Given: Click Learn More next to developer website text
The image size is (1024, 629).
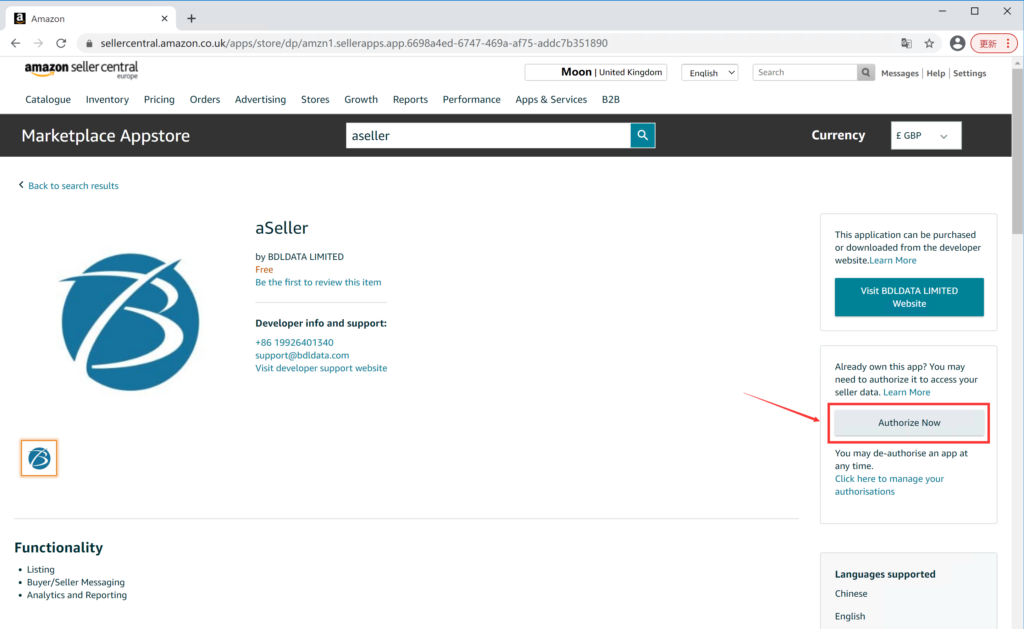Looking at the screenshot, I should pyautogui.click(x=893, y=260).
